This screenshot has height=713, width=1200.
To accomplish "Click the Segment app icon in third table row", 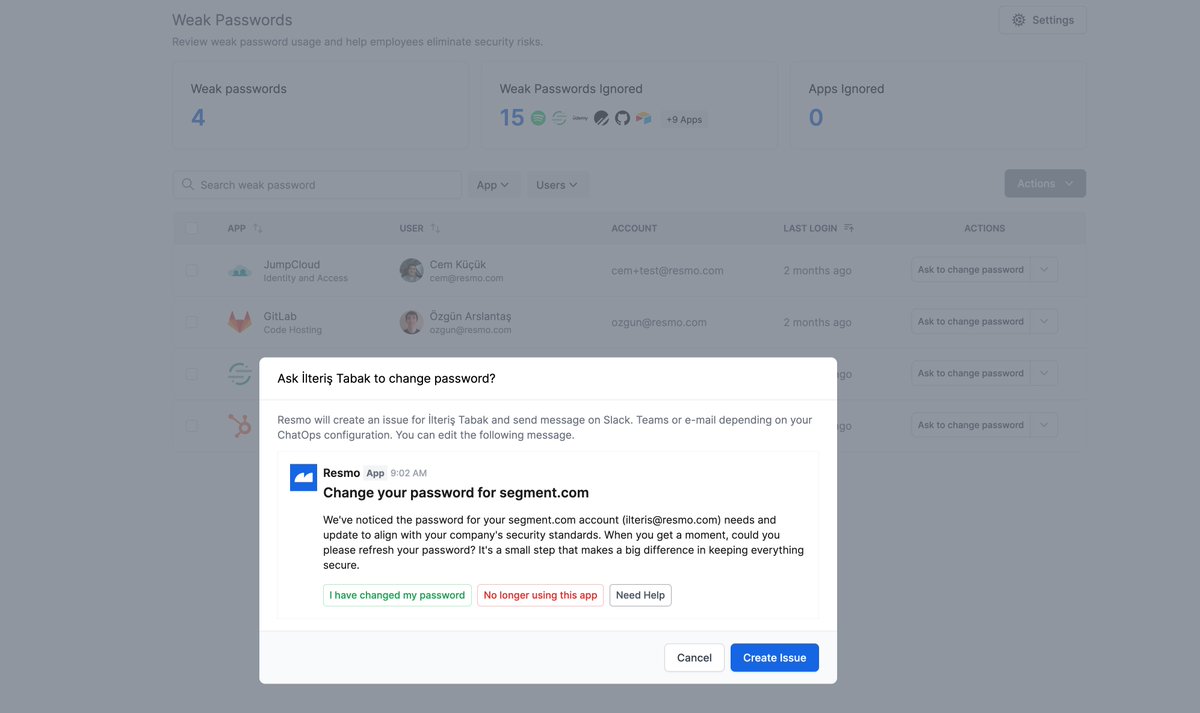I will click(x=240, y=374).
